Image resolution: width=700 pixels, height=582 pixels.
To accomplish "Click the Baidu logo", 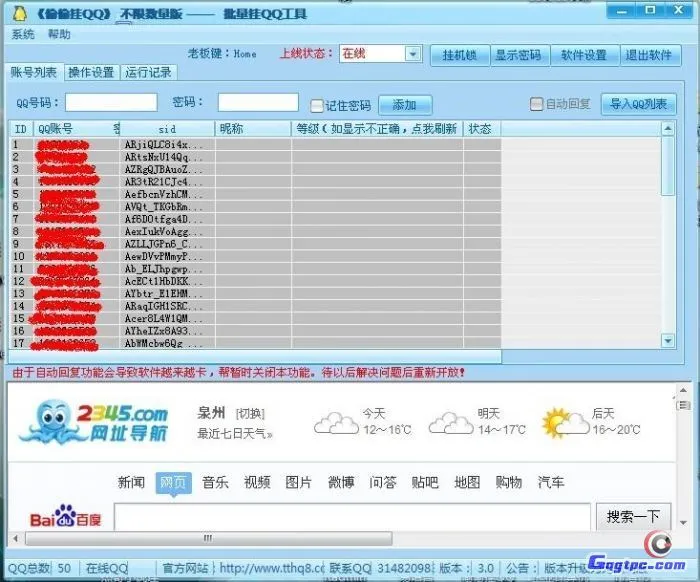I will (66, 517).
